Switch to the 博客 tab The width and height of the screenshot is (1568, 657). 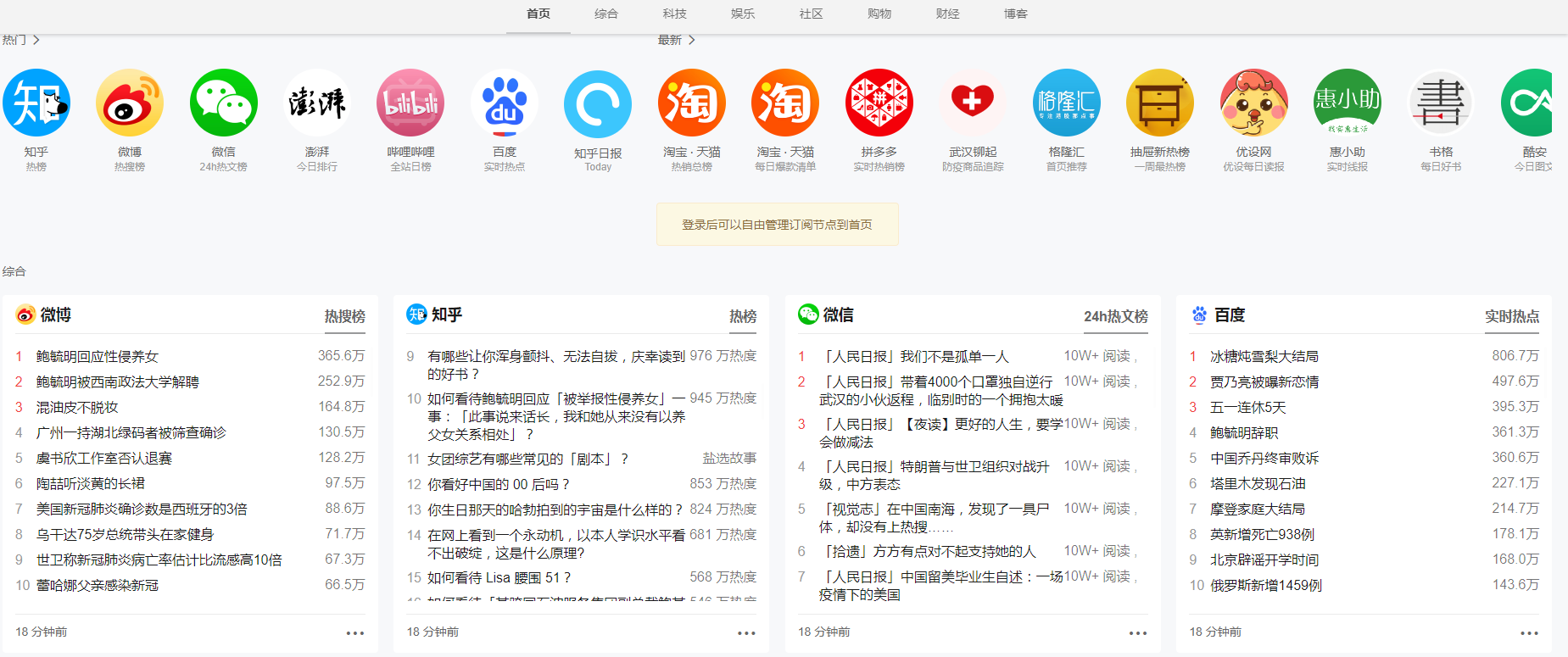[1016, 14]
